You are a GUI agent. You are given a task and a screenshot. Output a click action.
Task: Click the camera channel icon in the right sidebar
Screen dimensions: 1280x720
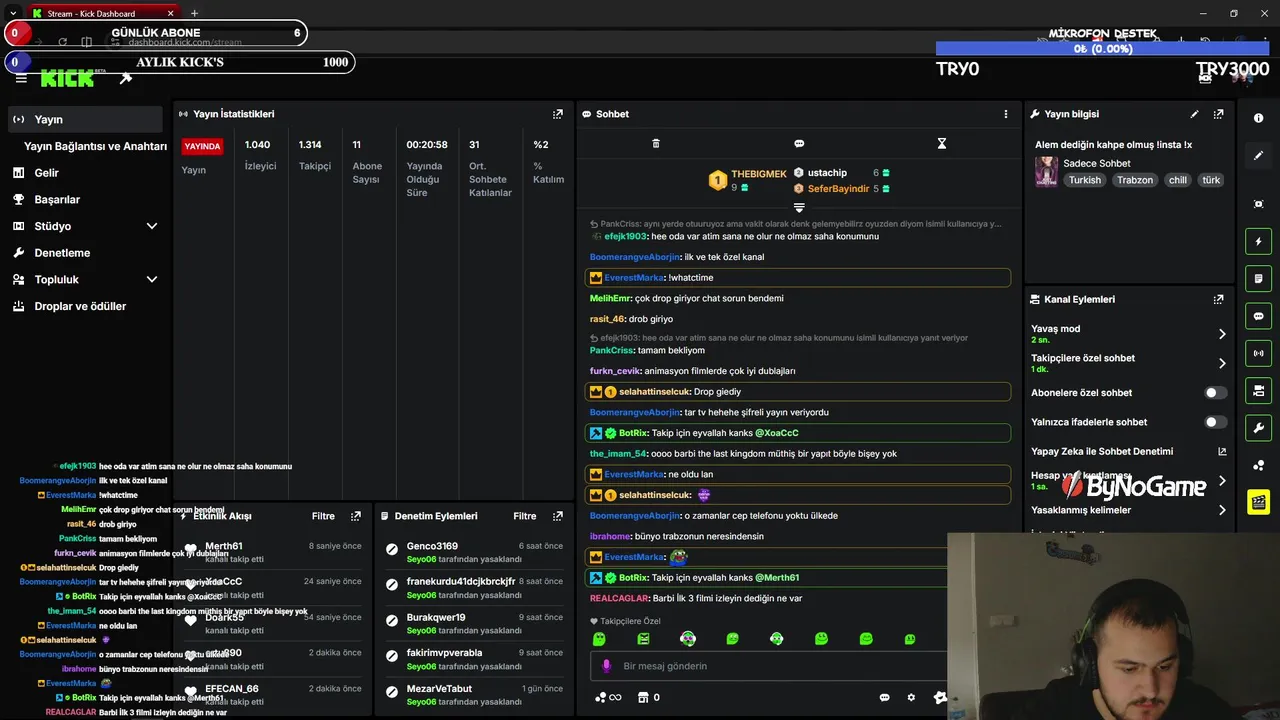[1258, 390]
